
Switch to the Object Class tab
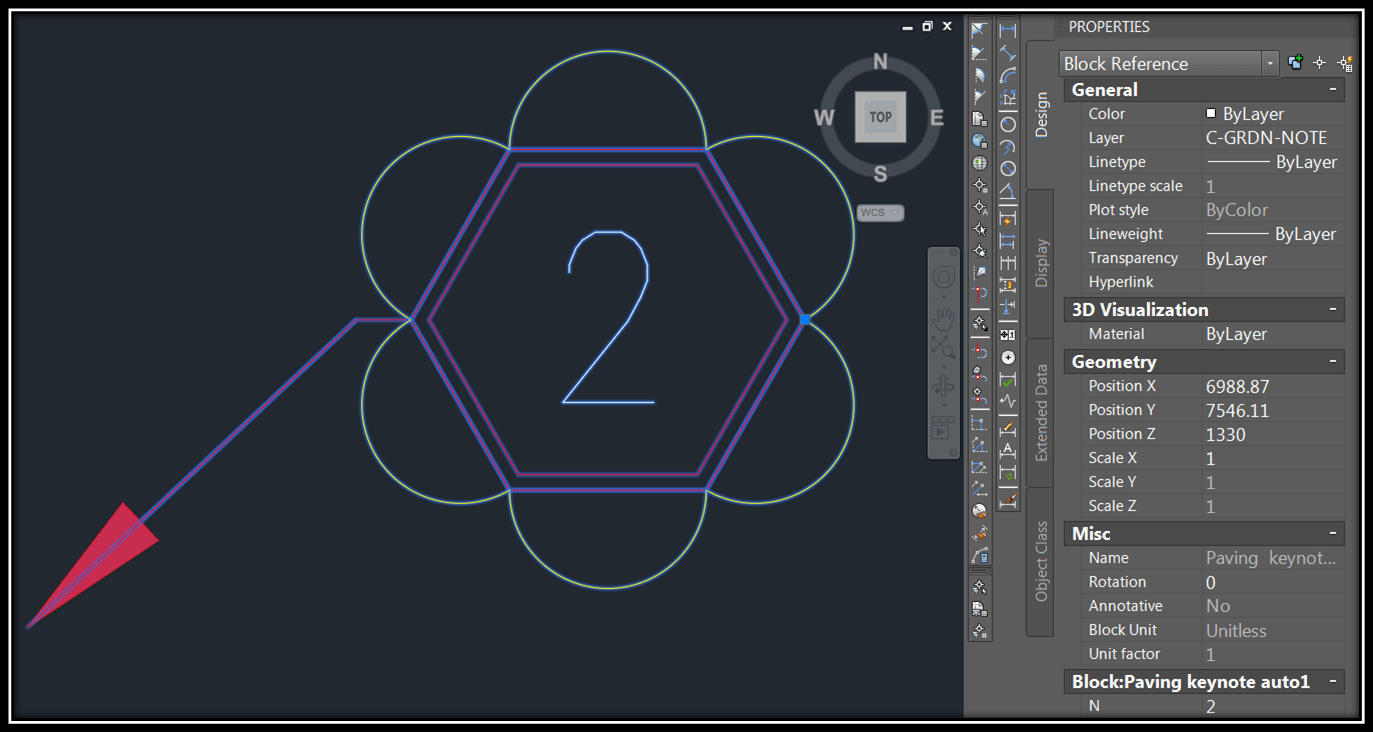click(1041, 561)
